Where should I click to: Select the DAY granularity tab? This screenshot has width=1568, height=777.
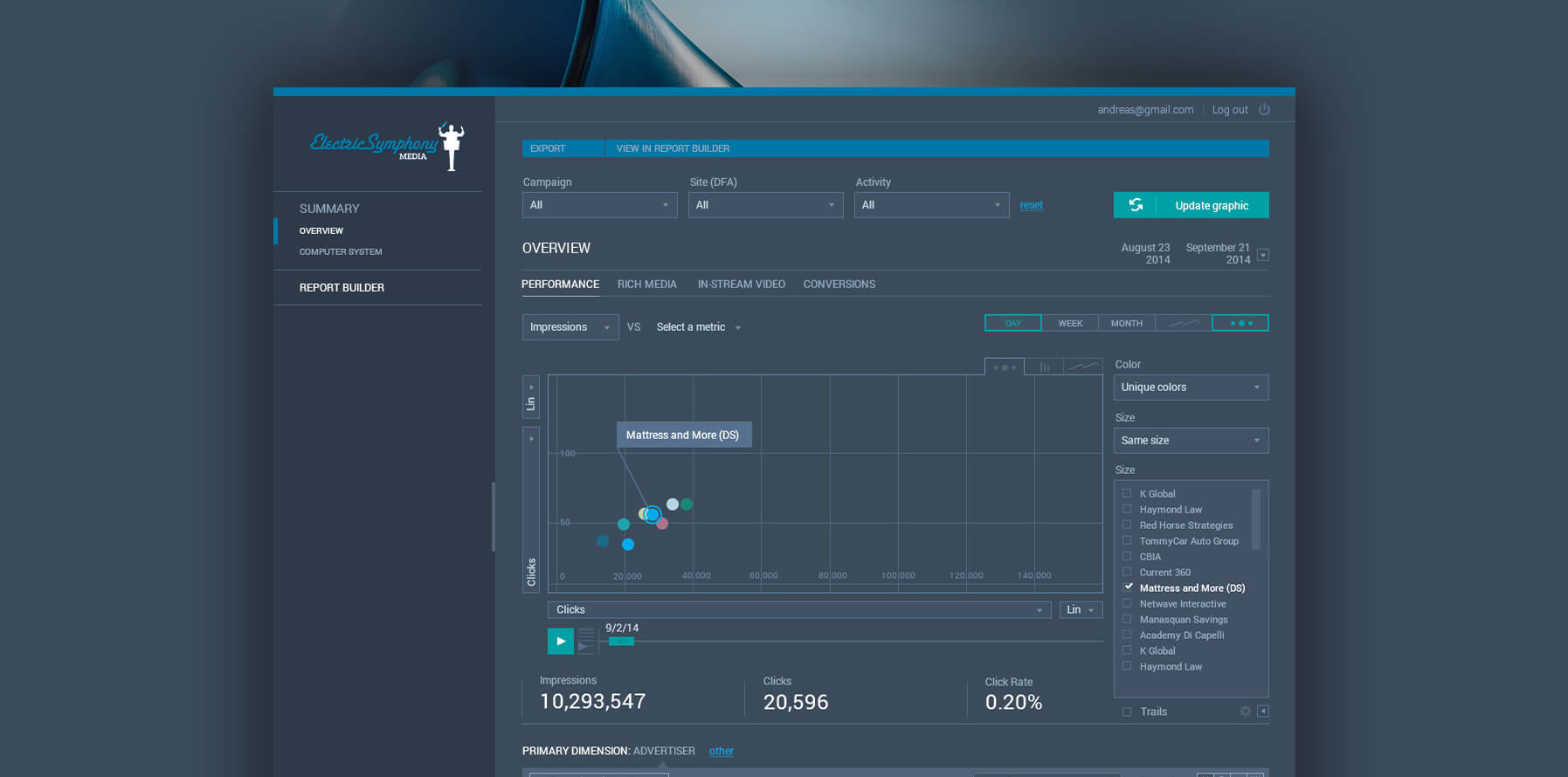1013,323
